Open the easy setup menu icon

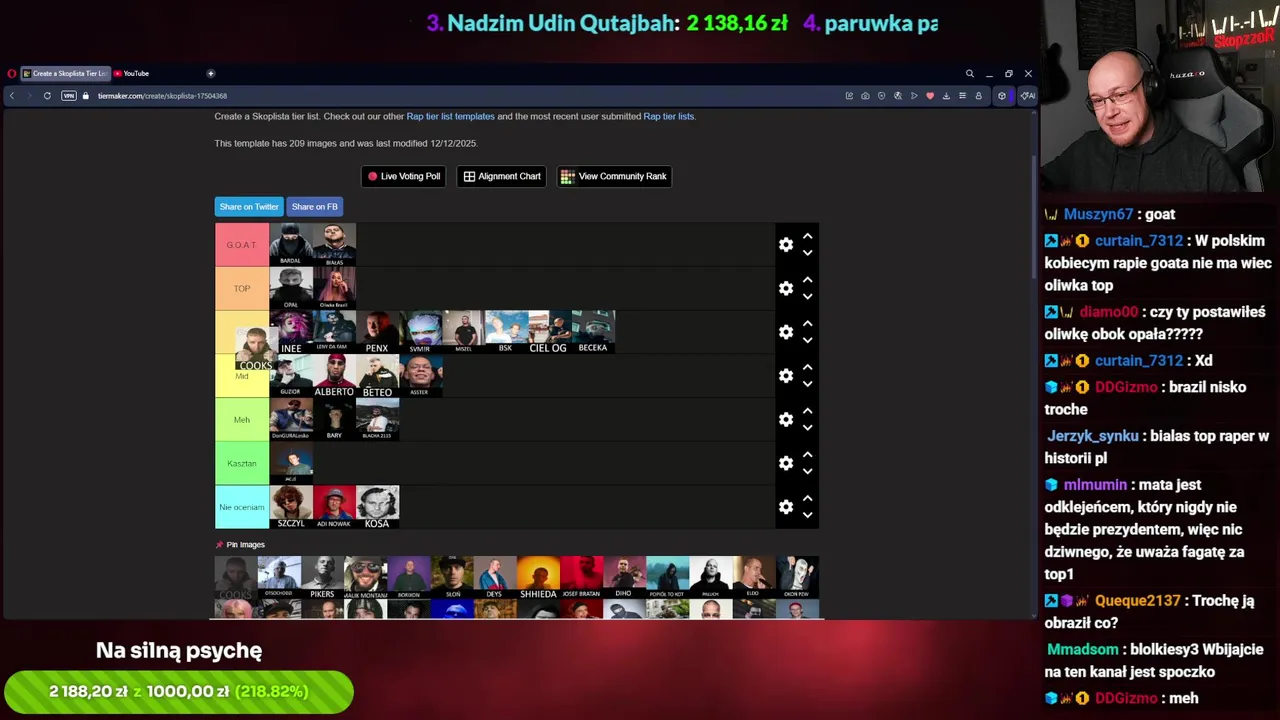(962, 96)
